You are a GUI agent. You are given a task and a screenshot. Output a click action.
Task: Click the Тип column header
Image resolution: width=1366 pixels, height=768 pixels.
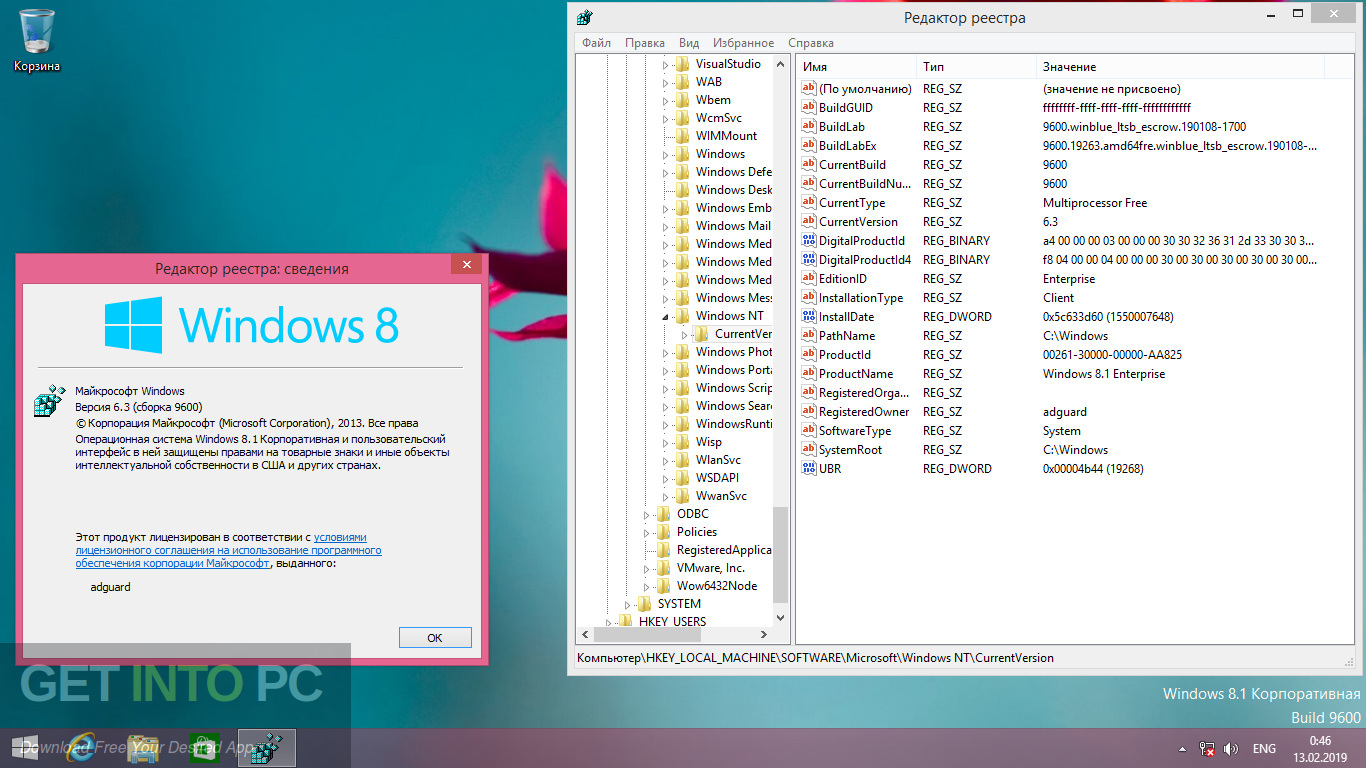click(x=977, y=66)
